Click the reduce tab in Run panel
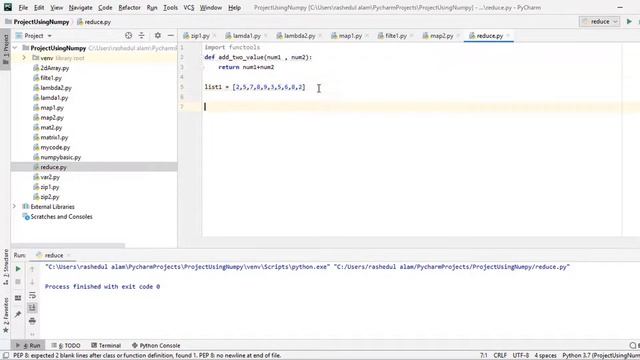Screen dimensions: 640x360 click(53, 256)
